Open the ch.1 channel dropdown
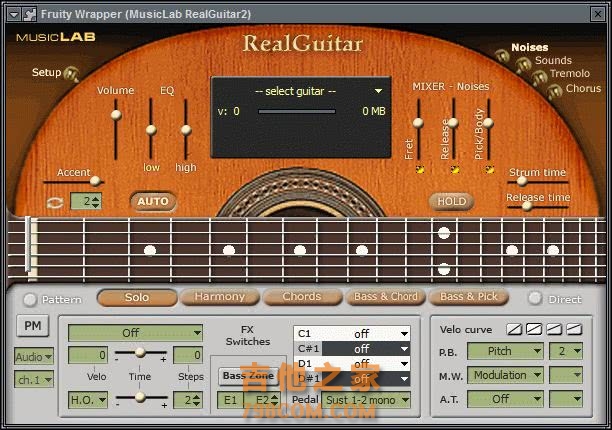The width and height of the screenshot is (612, 430). (34, 379)
